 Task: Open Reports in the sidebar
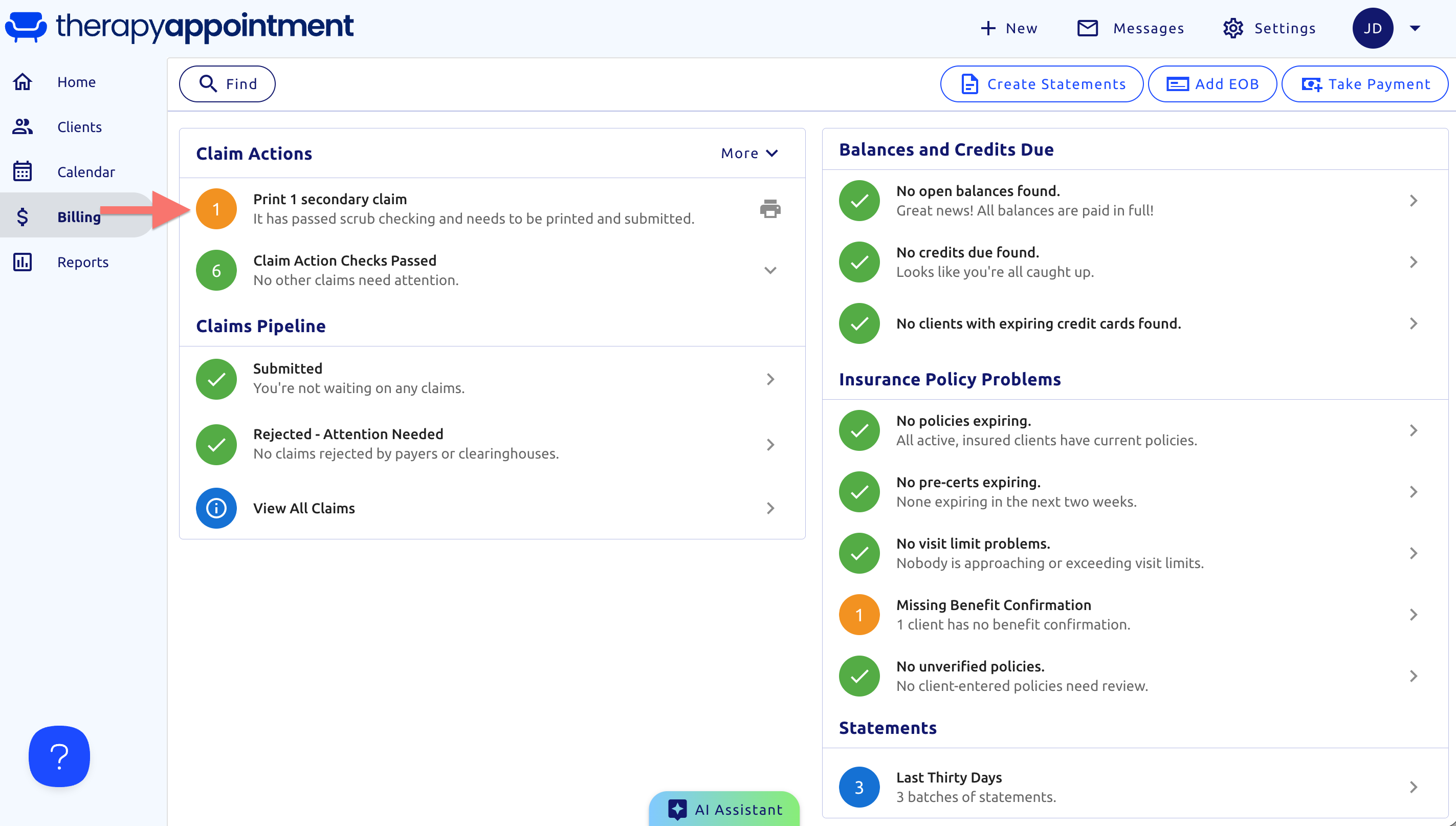point(83,262)
